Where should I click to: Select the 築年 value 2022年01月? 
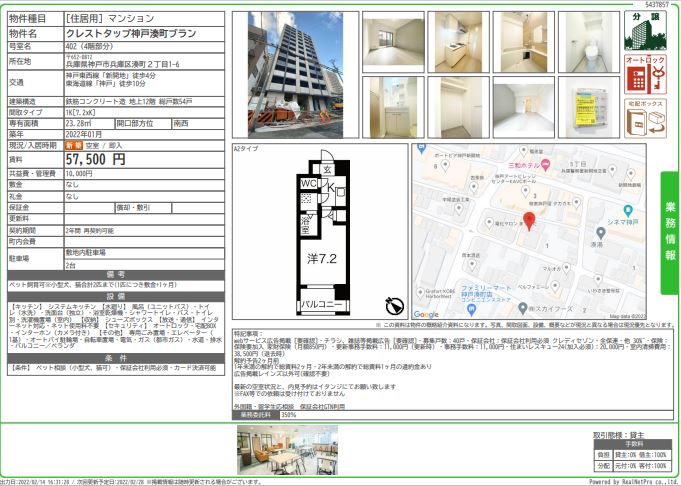[x=83, y=134]
